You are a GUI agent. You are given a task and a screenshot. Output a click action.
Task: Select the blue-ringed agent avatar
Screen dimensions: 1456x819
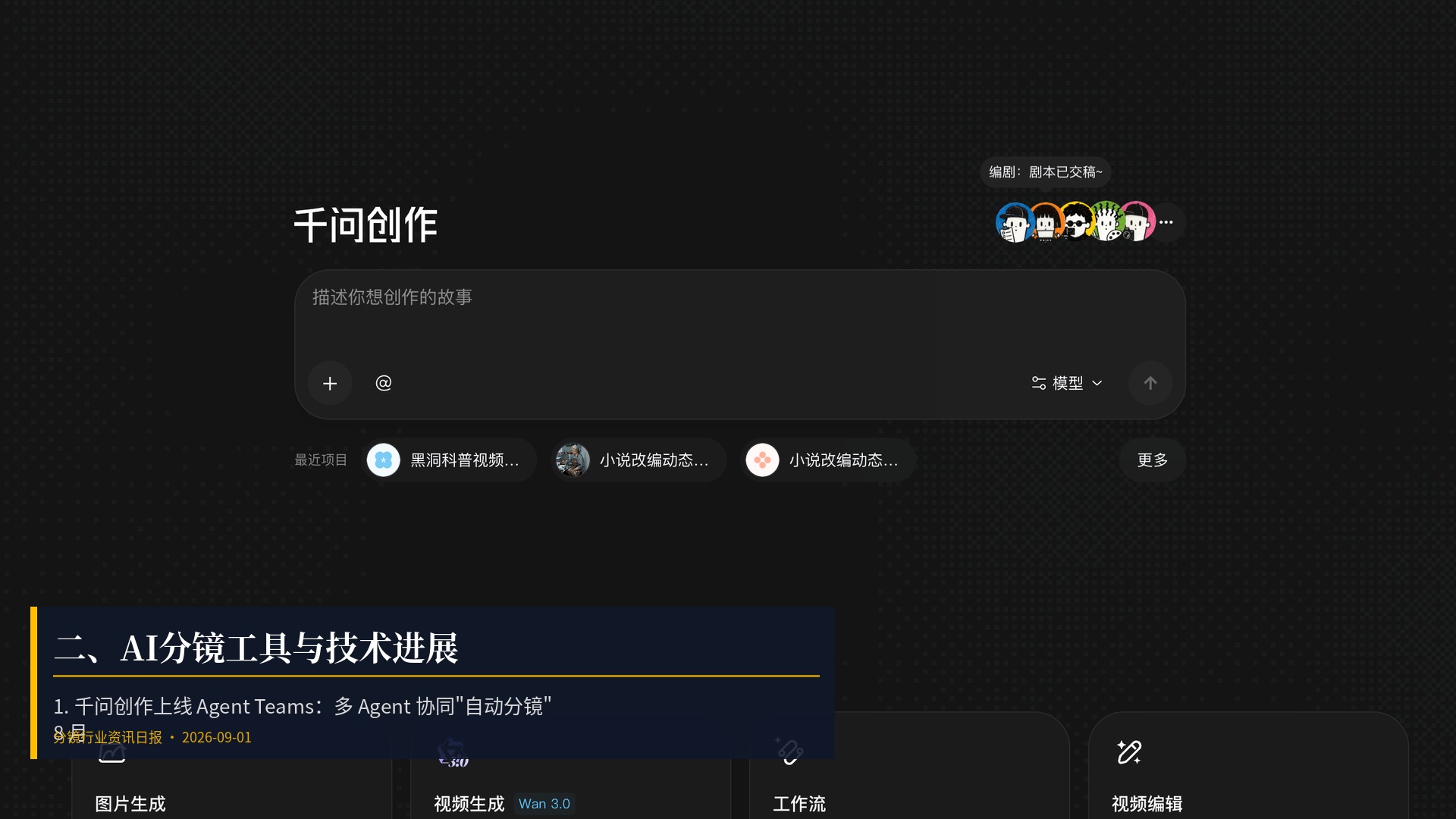tap(1014, 222)
